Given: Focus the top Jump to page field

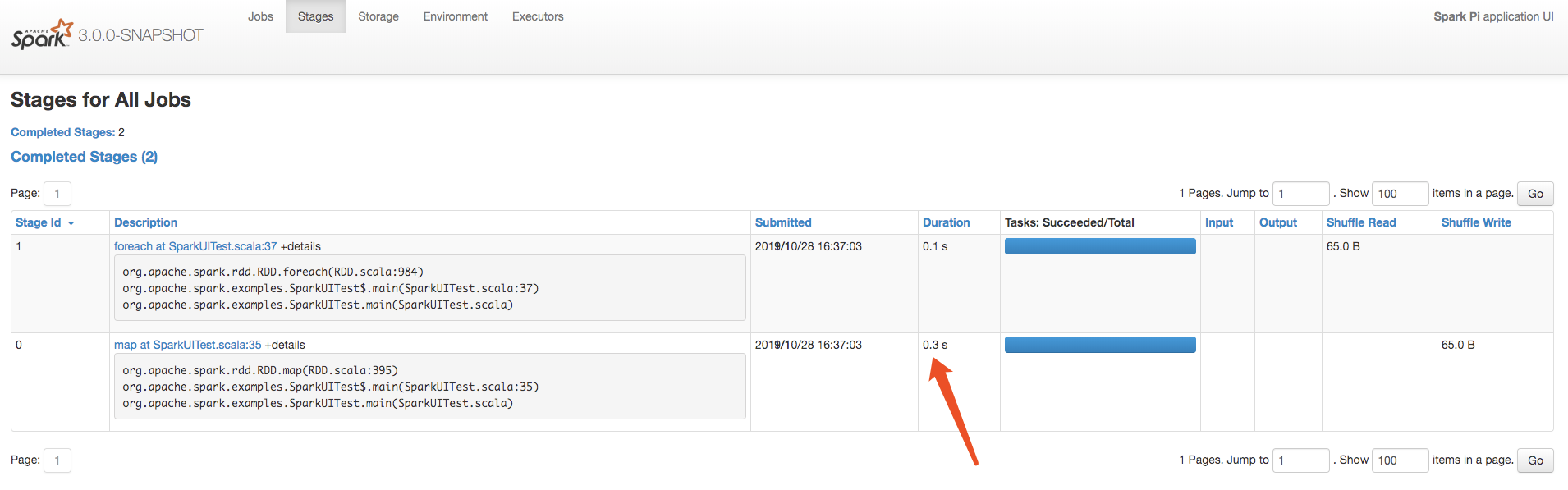Looking at the screenshot, I should [1300, 194].
